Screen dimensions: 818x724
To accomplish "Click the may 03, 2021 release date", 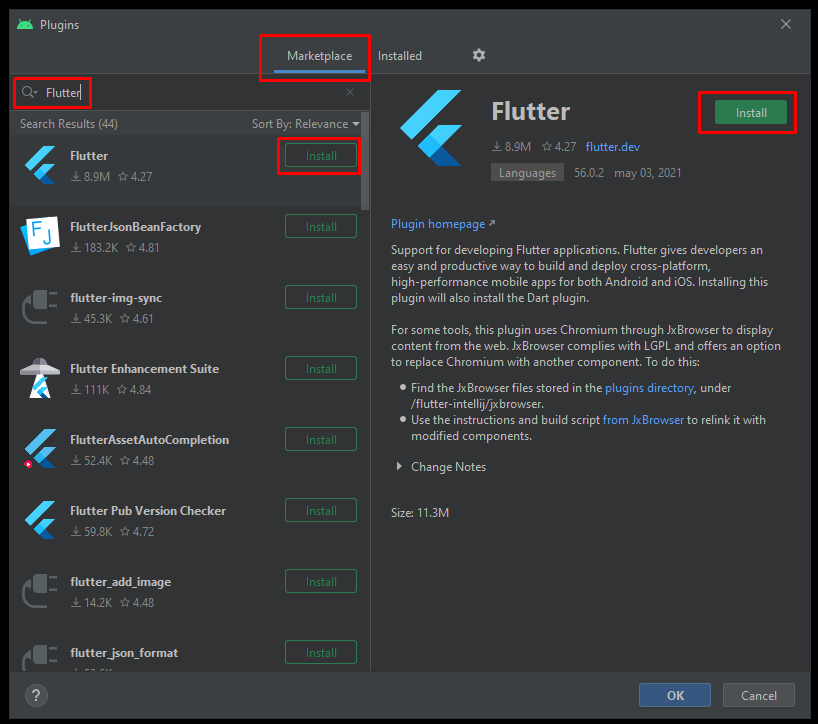I will (x=647, y=173).
